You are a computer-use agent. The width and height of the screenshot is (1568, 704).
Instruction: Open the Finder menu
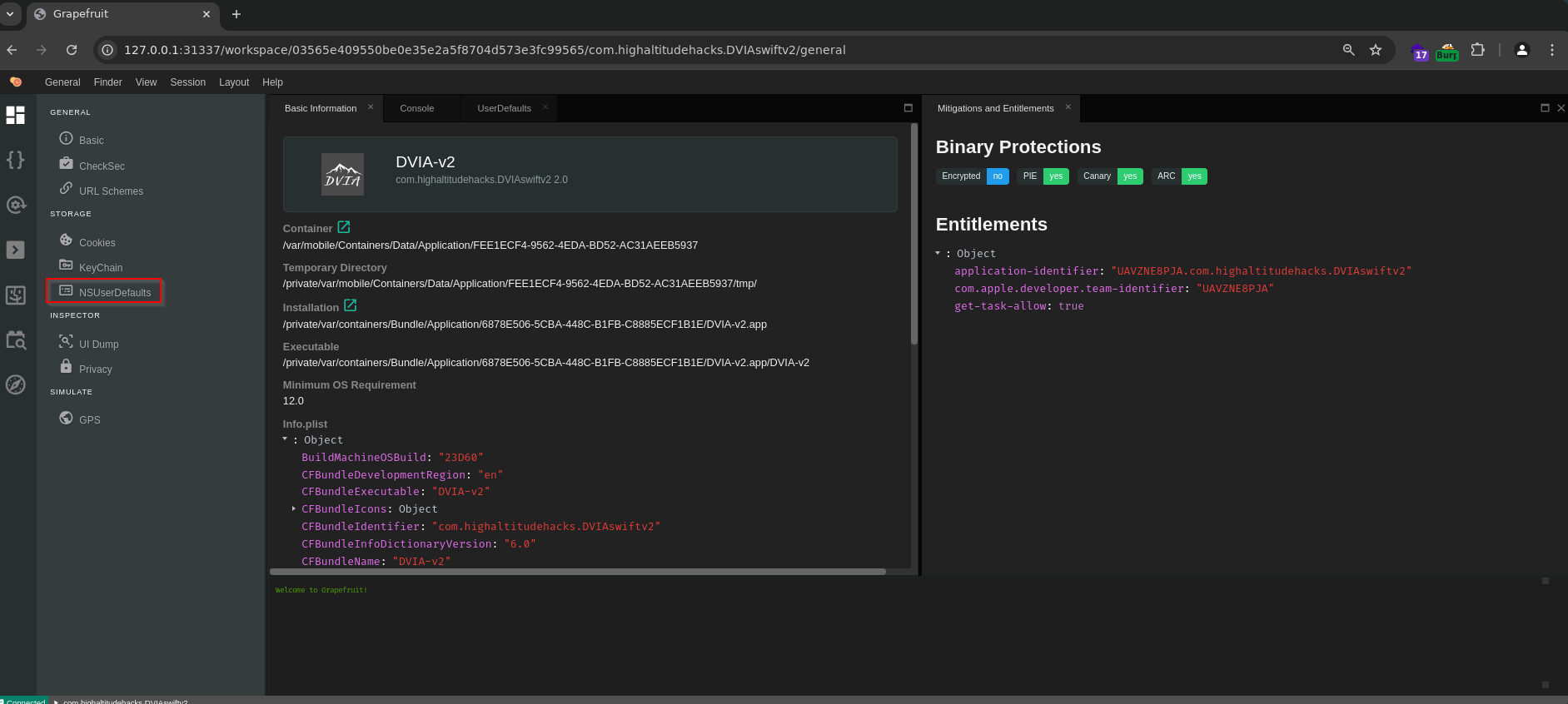[x=108, y=82]
